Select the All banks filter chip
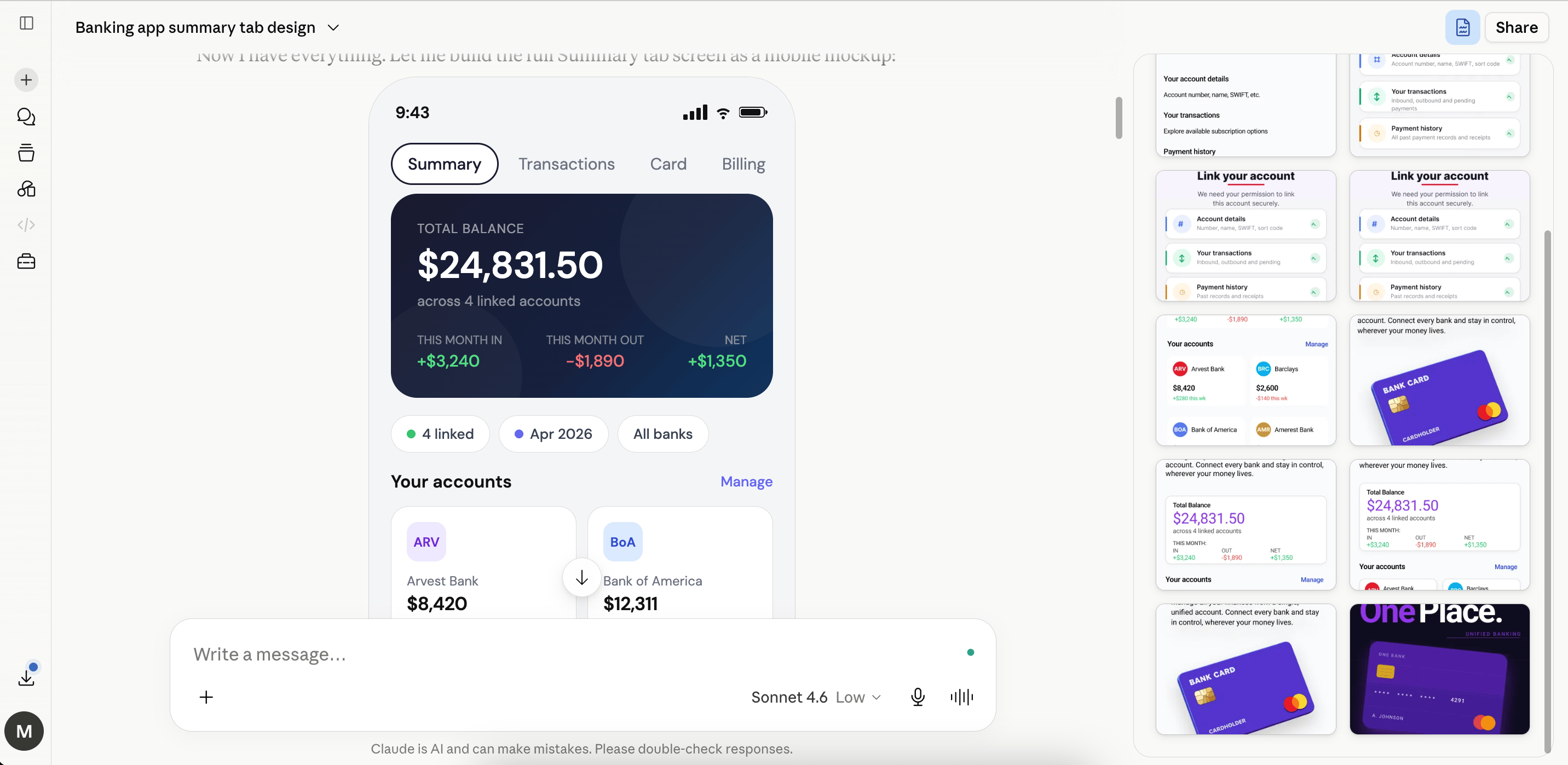This screenshot has width=1568, height=765. pyautogui.click(x=663, y=434)
